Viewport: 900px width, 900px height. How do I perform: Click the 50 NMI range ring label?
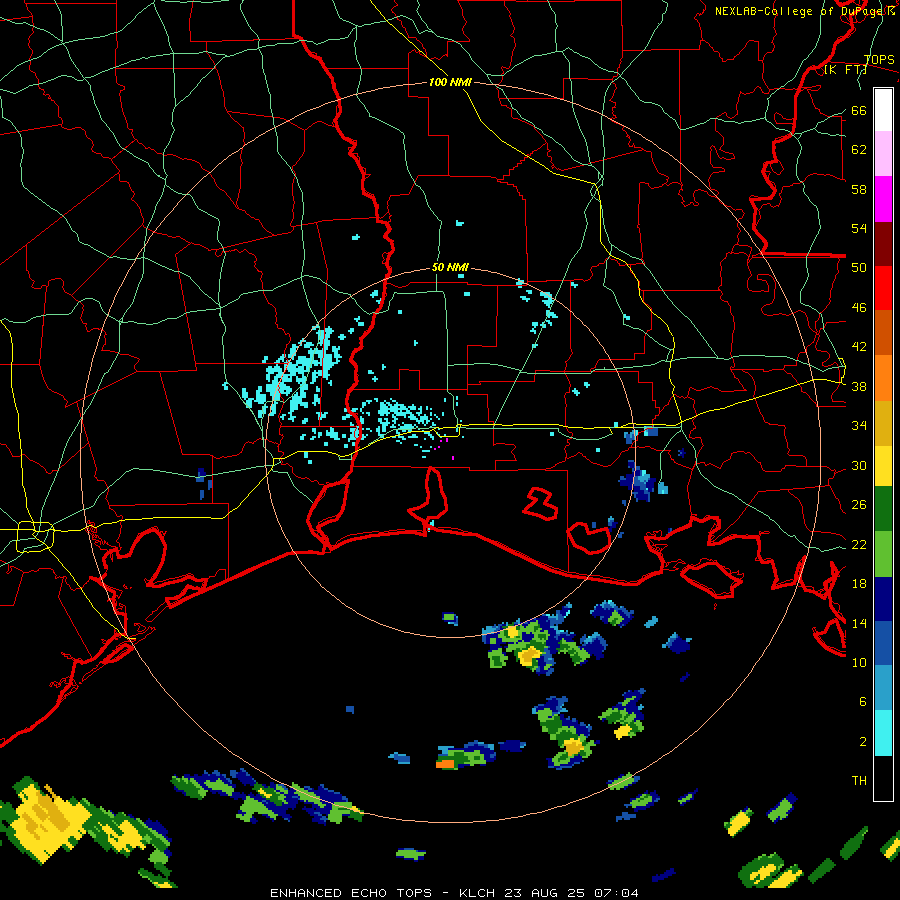click(x=450, y=267)
